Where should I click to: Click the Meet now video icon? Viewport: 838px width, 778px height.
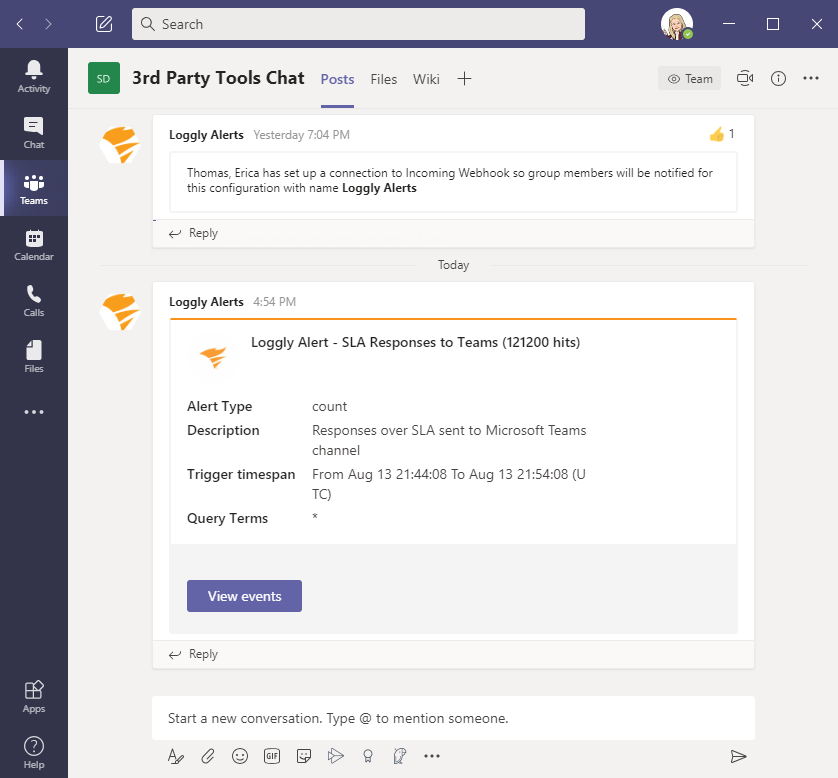click(x=744, y=79)
